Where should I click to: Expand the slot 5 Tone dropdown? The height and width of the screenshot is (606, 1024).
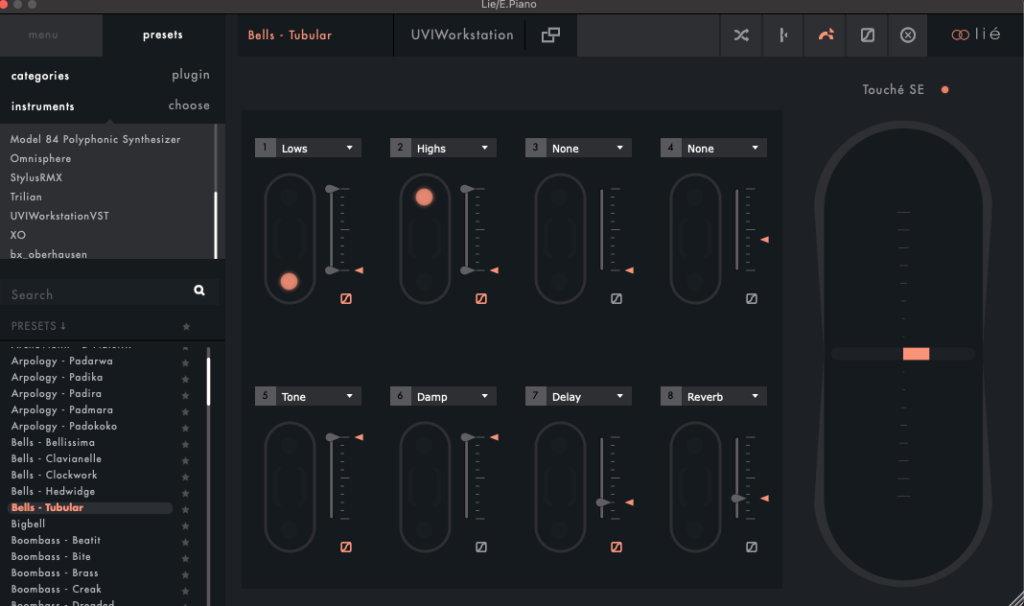(x=307, y=397)
